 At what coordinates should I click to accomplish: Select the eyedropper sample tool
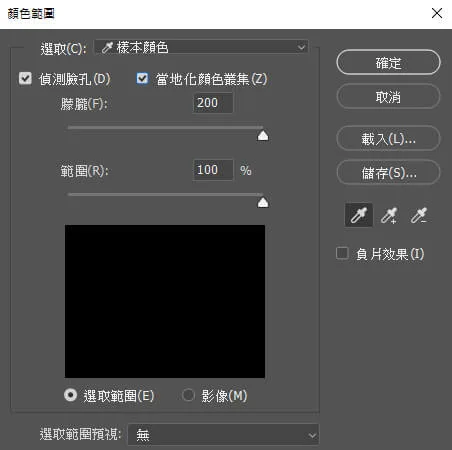[x=358, y=215]
